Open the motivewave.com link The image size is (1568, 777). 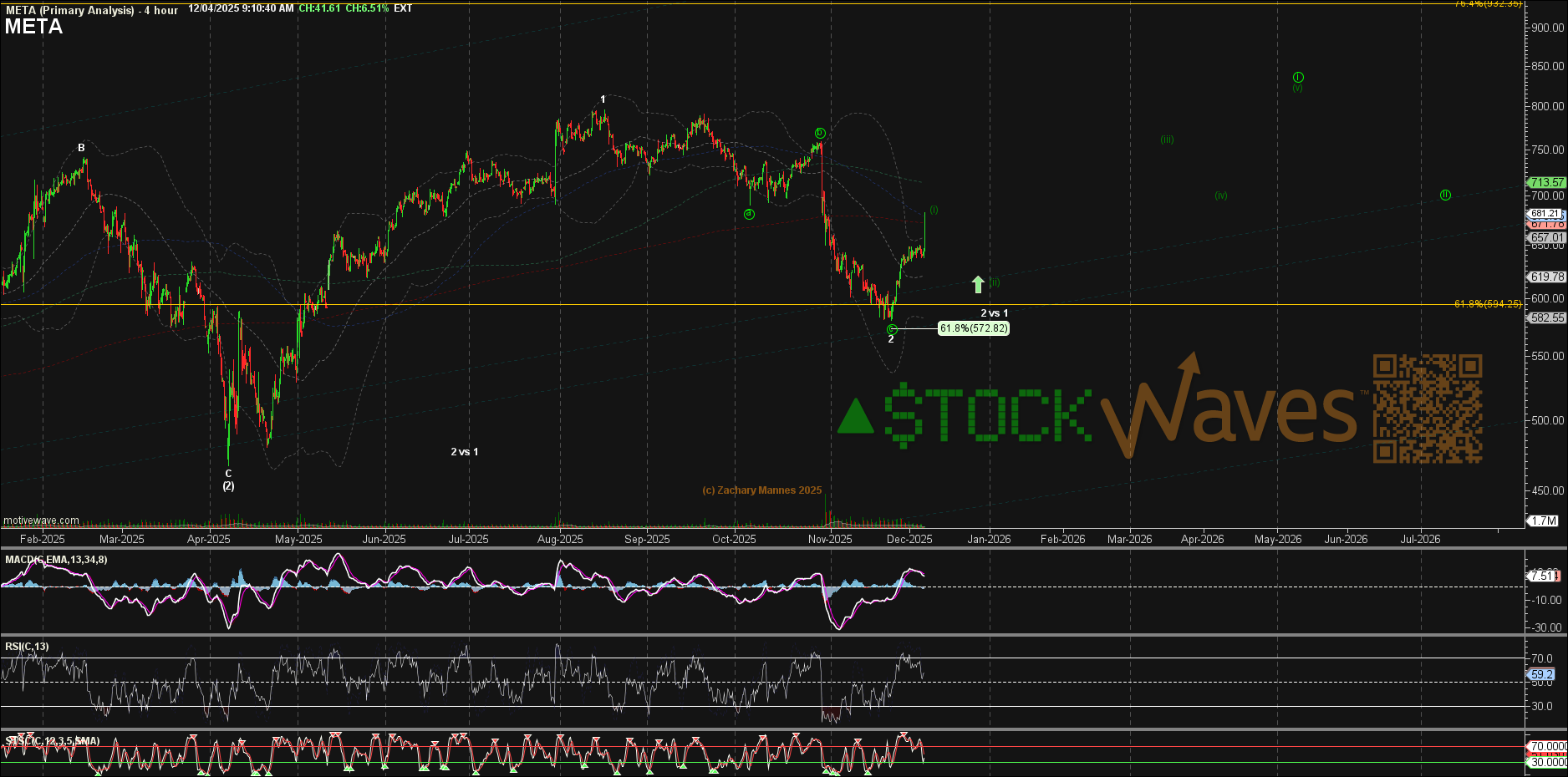click(x=42, y=521)
